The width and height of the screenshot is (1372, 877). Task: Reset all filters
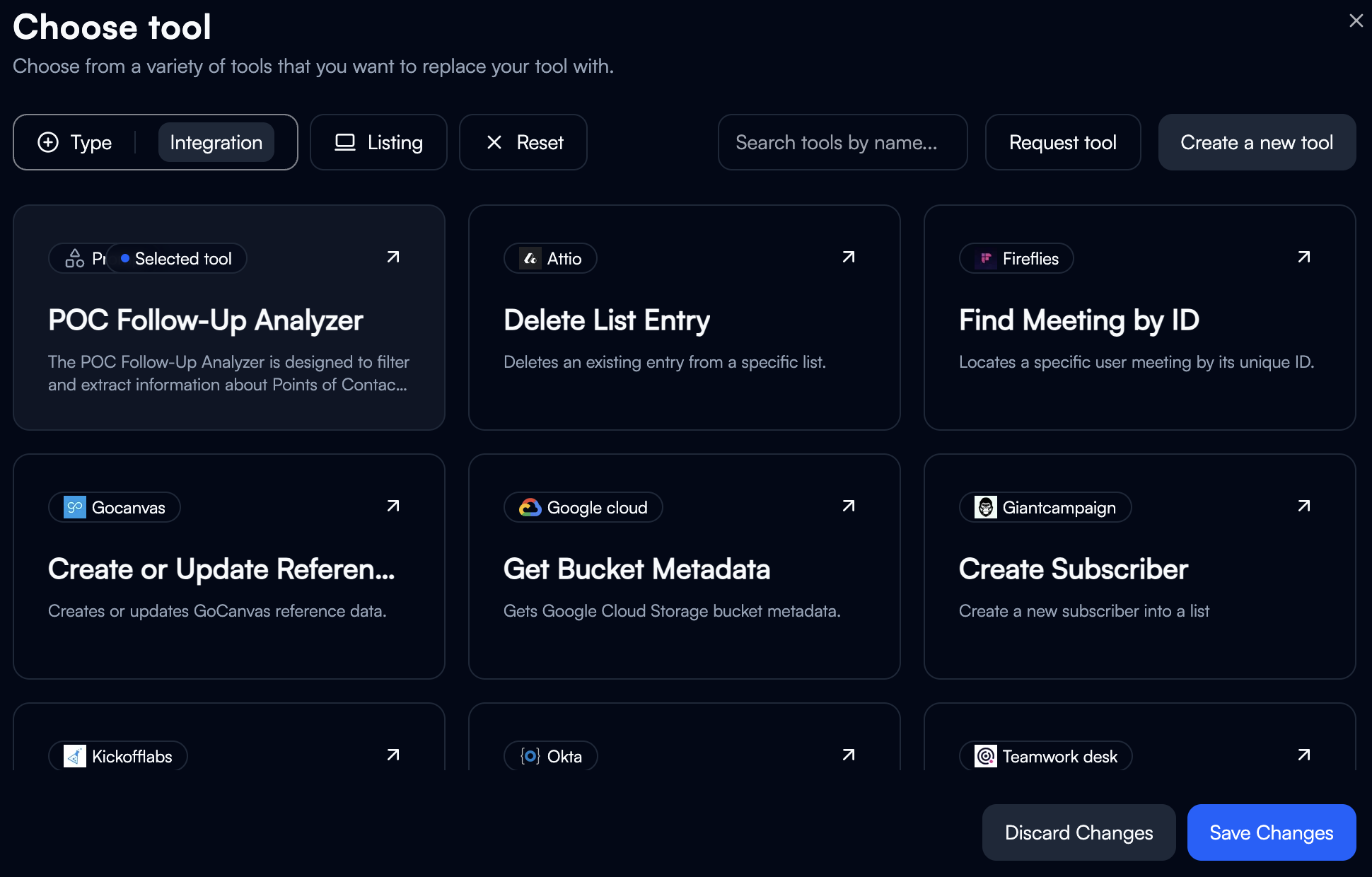pyautogui.click(x=523, y=142)
